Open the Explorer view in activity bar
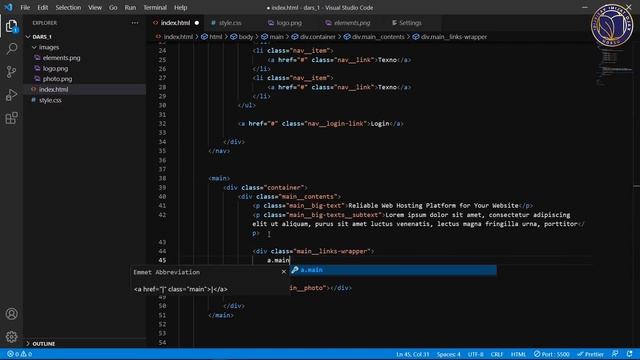The width and height of the screenshot is (640, 360). (11, 27)
